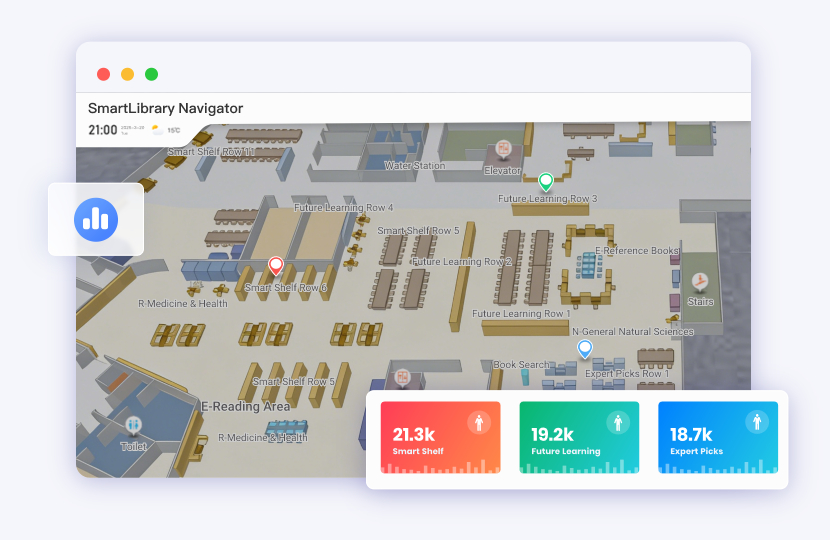Click the 21:00 clock display
The height and width of the screenshot is (540, 830).
(103, 130)
